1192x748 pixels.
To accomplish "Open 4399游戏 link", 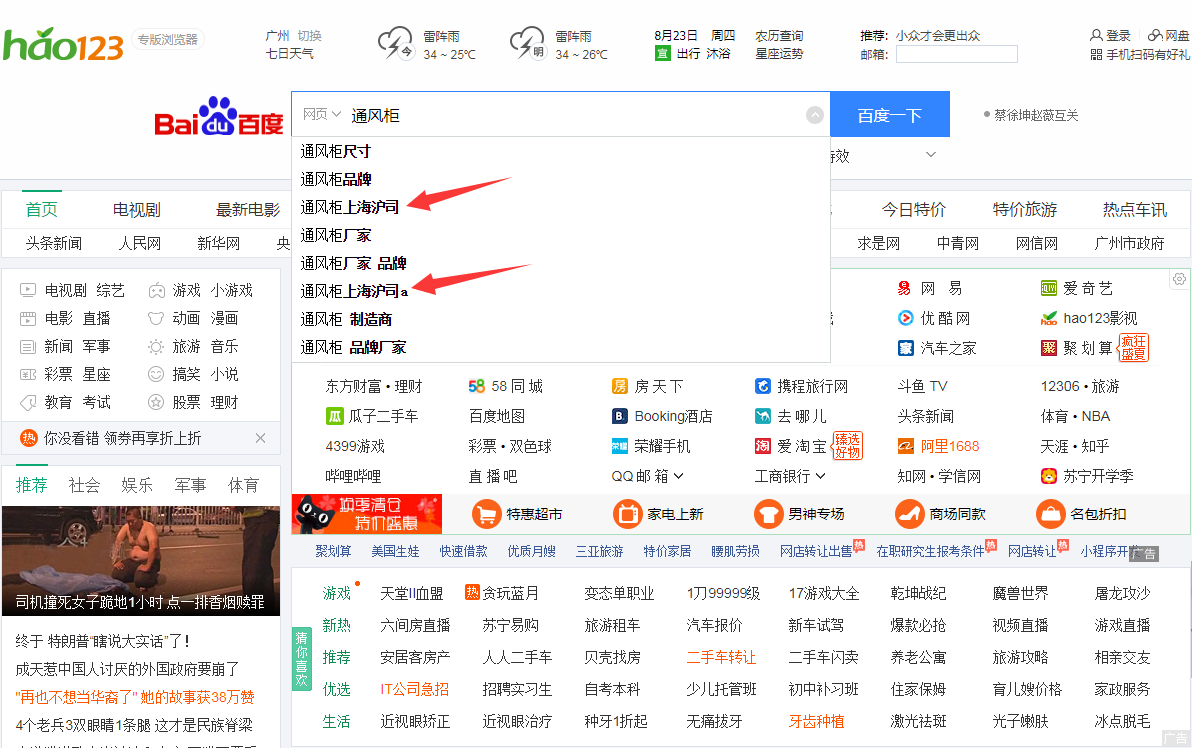I will click(355, 446).
